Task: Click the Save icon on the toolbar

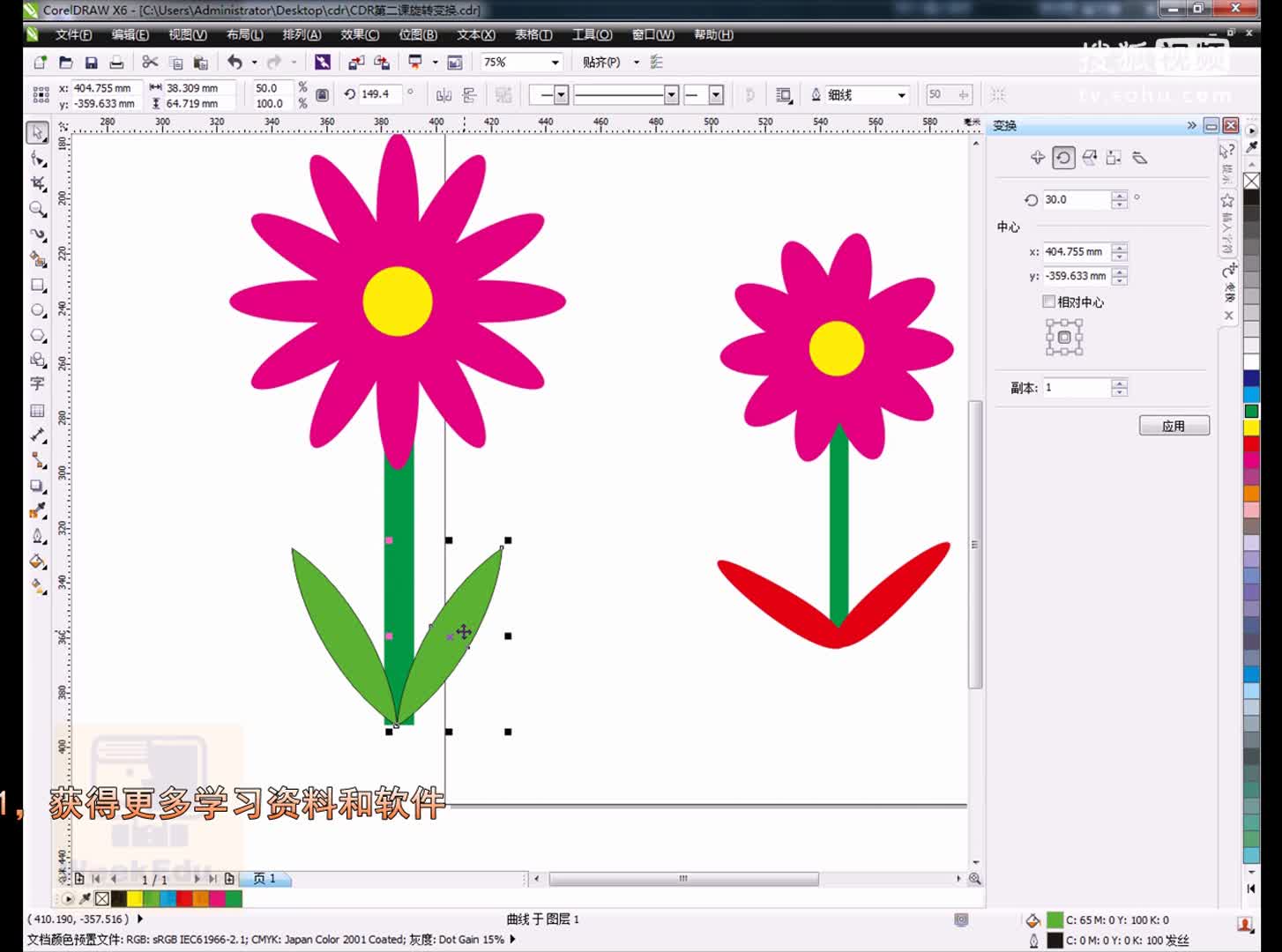Action: (x=90, y=62)
